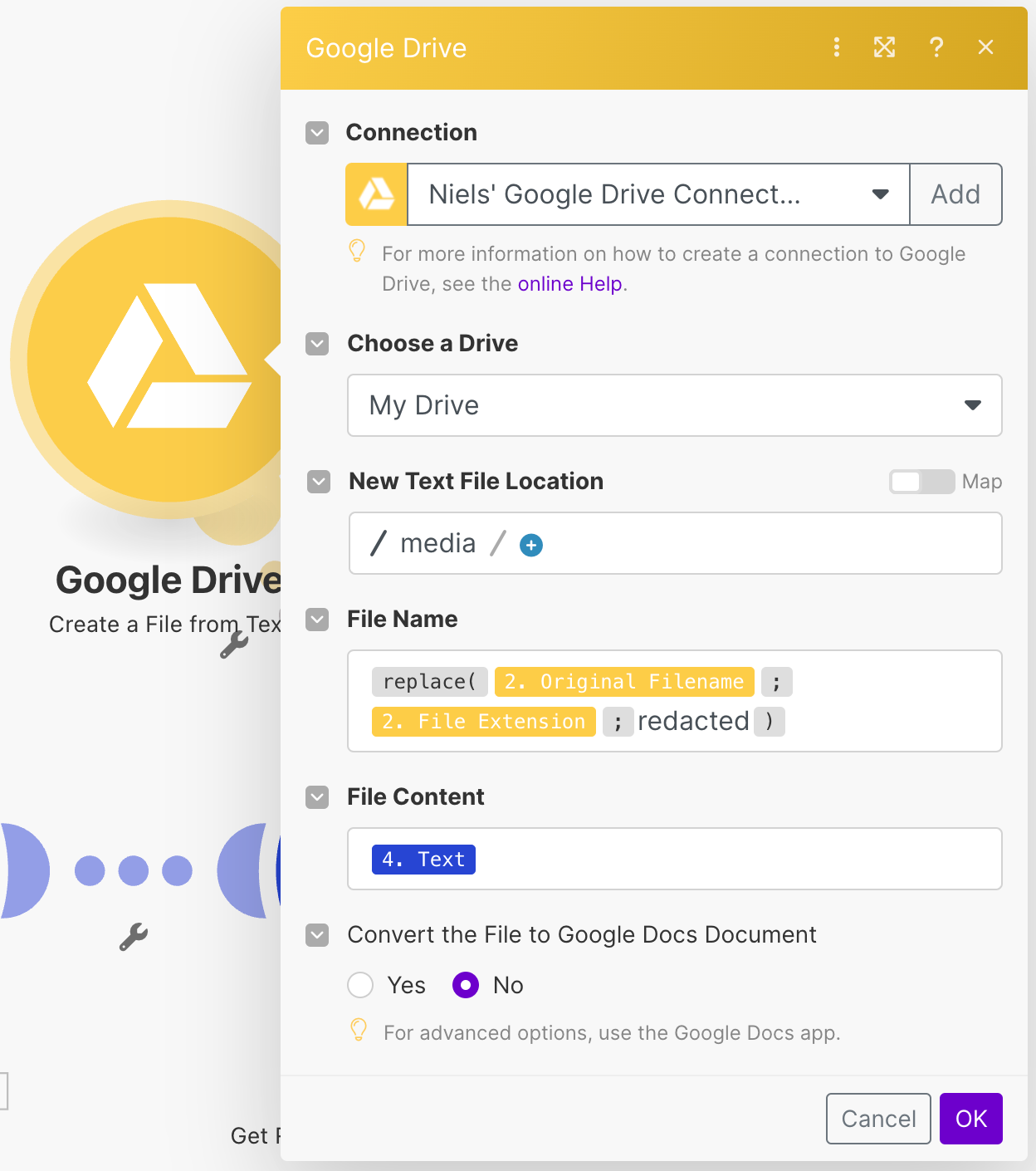Click the wrench icon under Google Drive module
This screenshot has width=1036, height=1171.
pyautogui.click(x=234, y=644)
